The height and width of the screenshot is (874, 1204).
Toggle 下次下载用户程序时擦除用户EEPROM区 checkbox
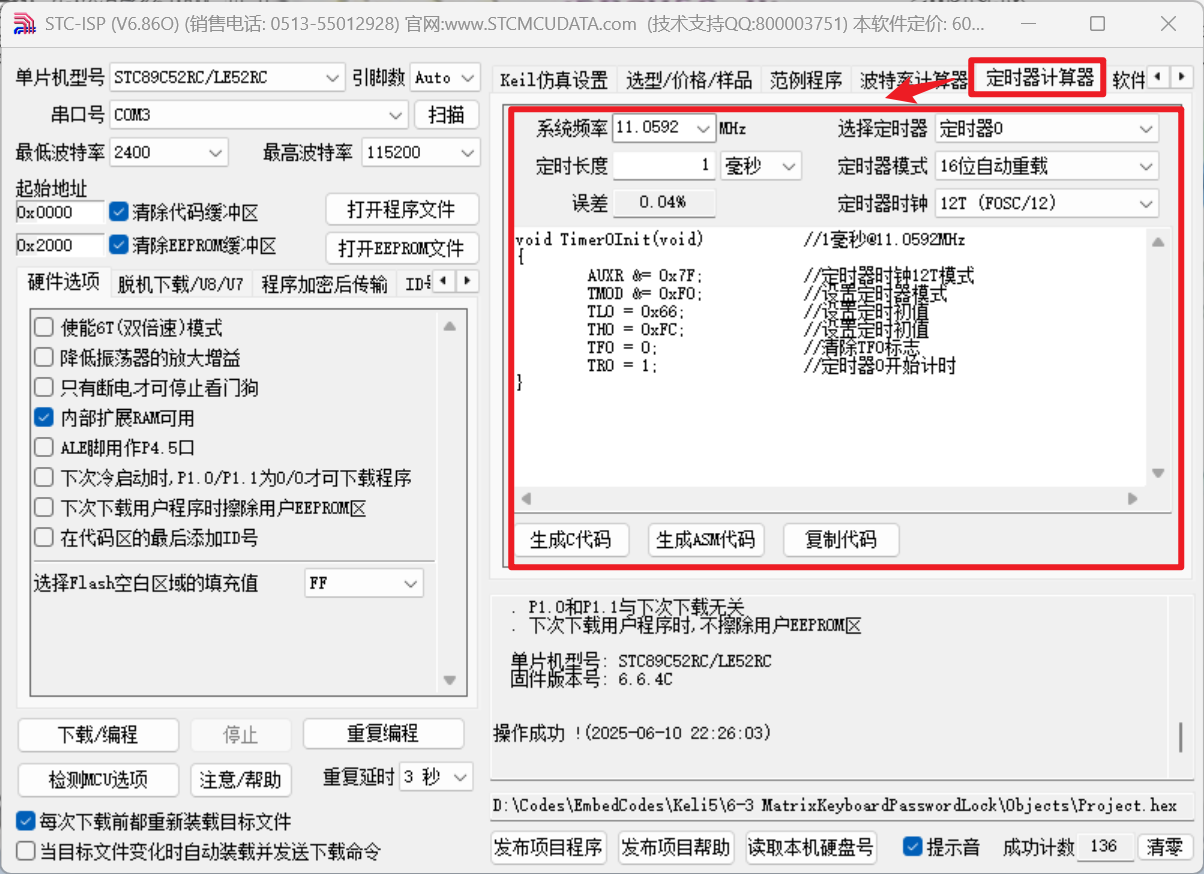pyautogui.click(x=44, y=508)
